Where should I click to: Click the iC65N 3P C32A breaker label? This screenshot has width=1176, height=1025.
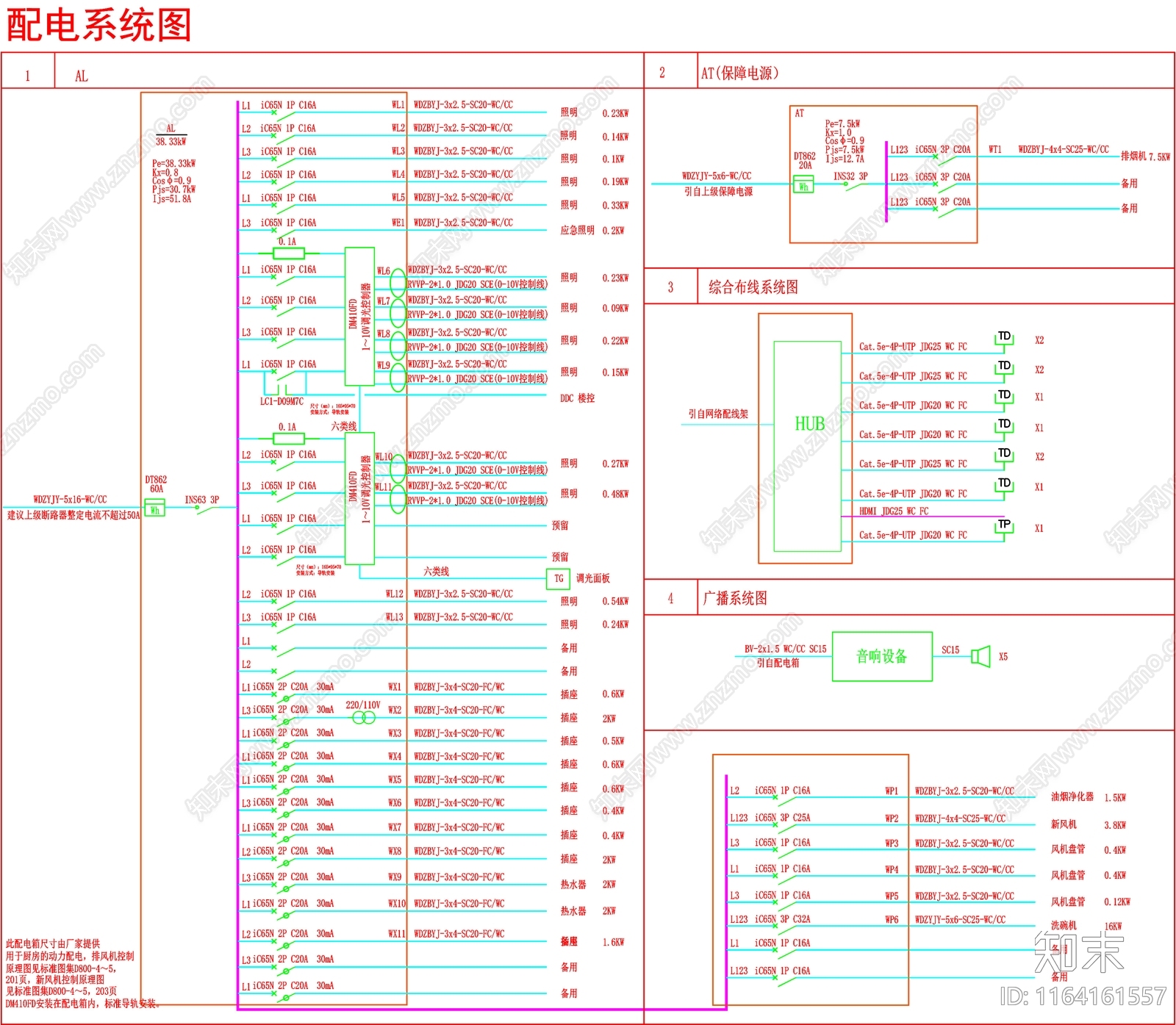782,919
